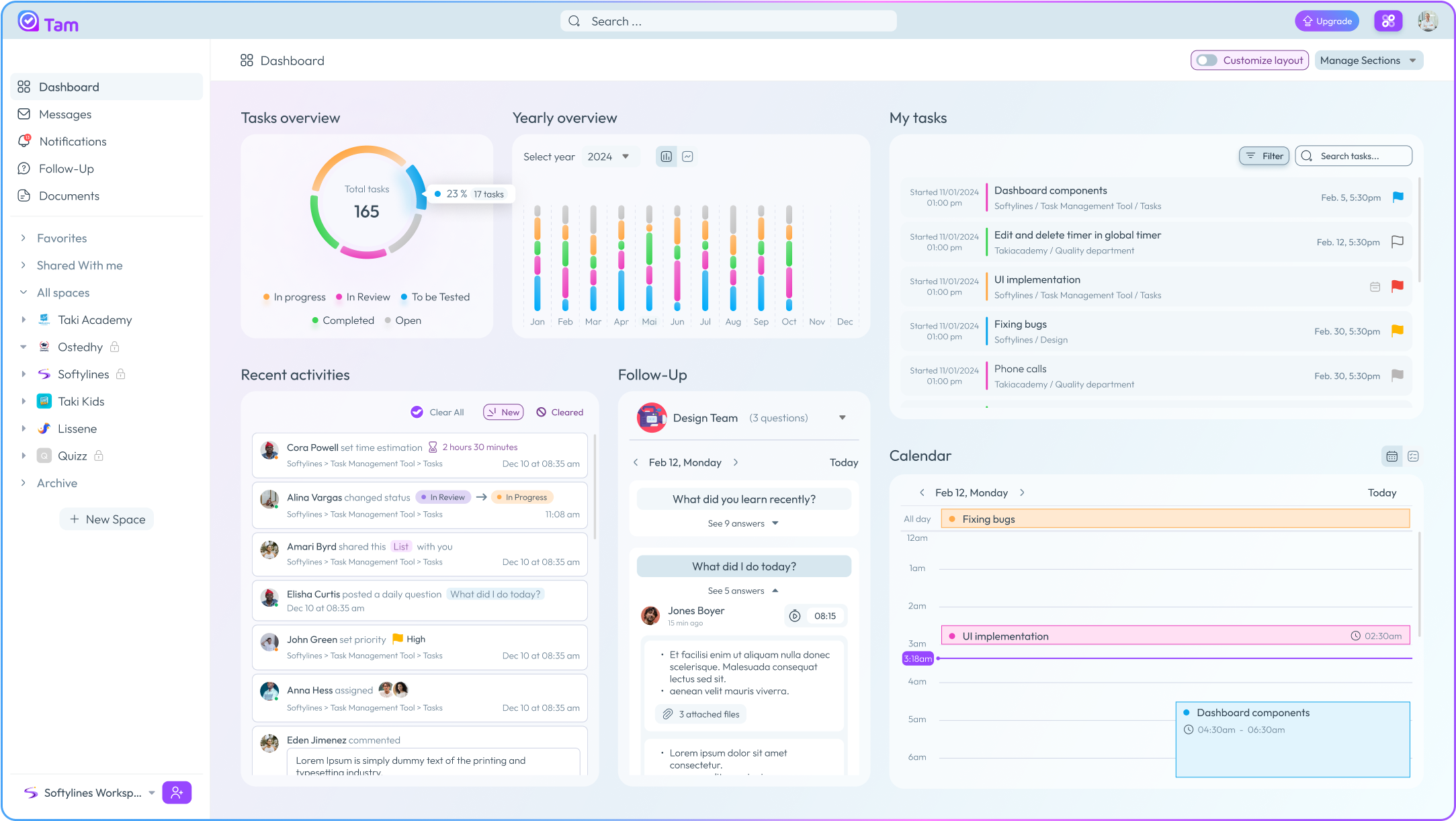The image size is (1456, 821).
Task: Open the apps grid icon next to Upgrade
Action: (1388, 21)
